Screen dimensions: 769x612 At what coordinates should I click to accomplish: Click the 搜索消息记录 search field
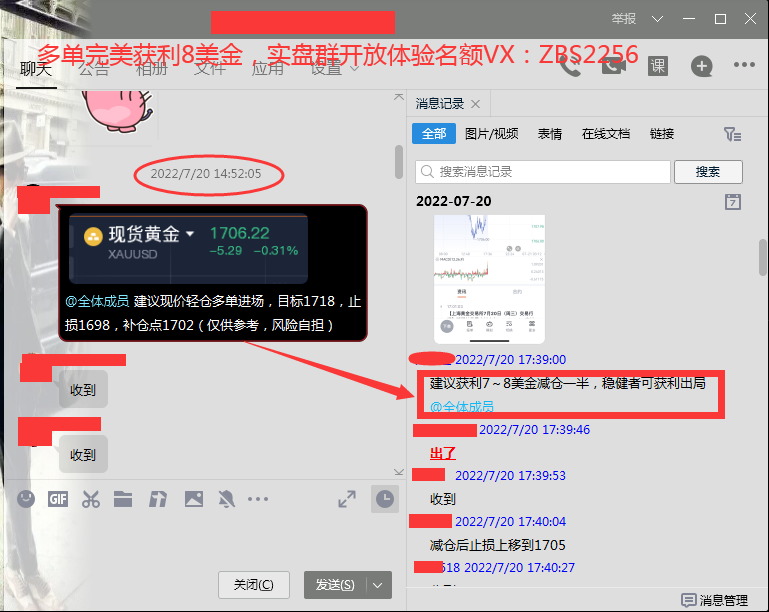542,172
